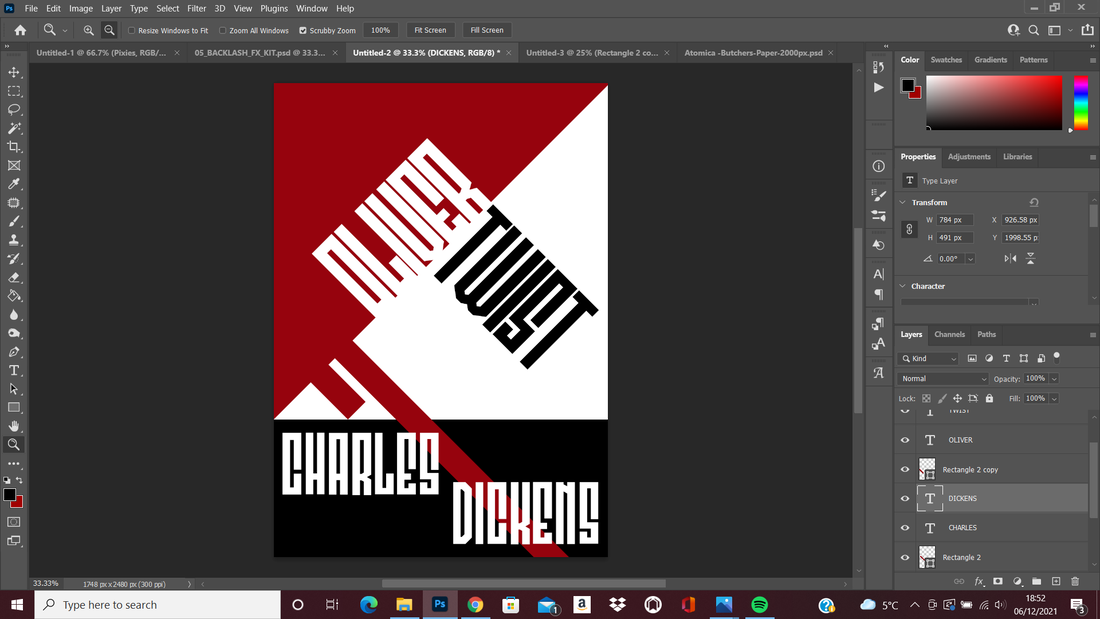Select the Clone Stamp tool
The width and height of the screenshot is (1100, 619).
tap(14, 240)
